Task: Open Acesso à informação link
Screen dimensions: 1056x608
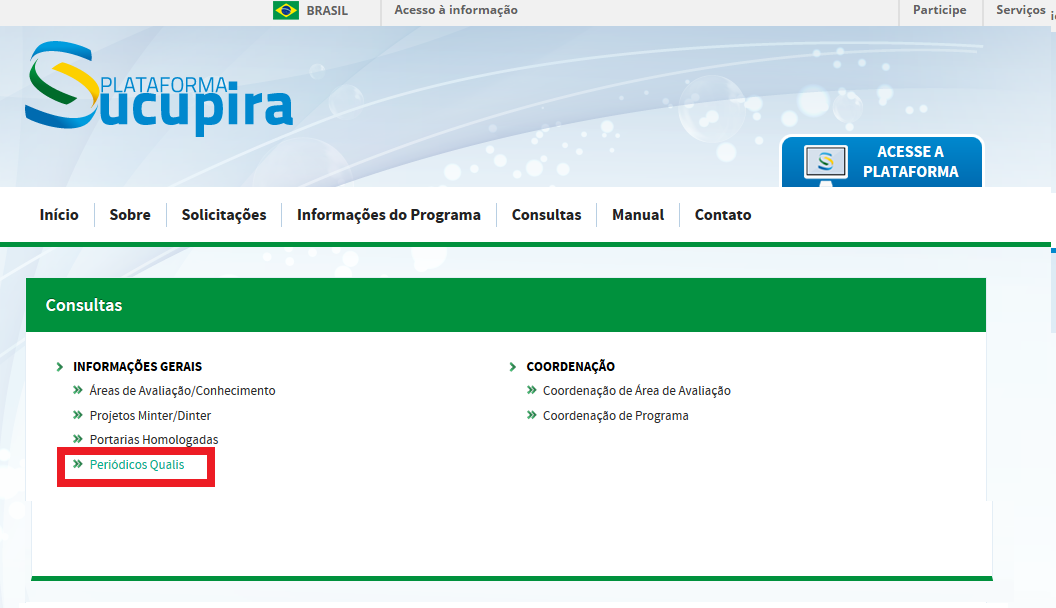Action: tap(456, 10)
